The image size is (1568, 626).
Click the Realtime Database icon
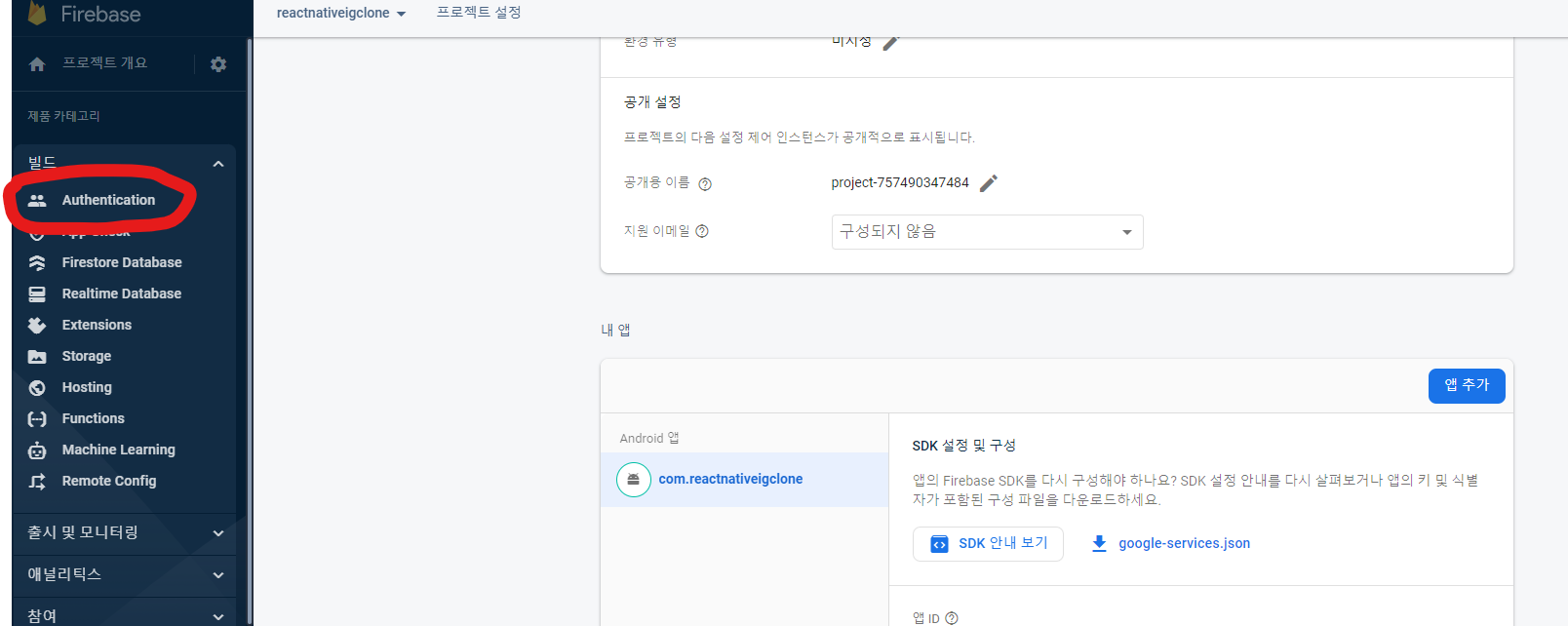37,293
